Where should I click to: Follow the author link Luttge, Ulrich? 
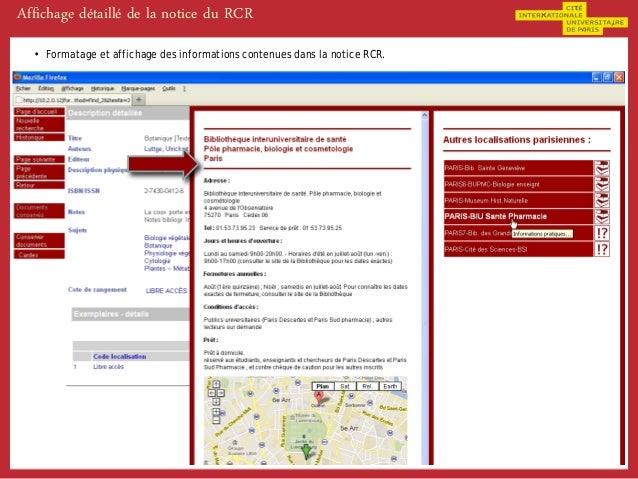[x=166, y=149]
